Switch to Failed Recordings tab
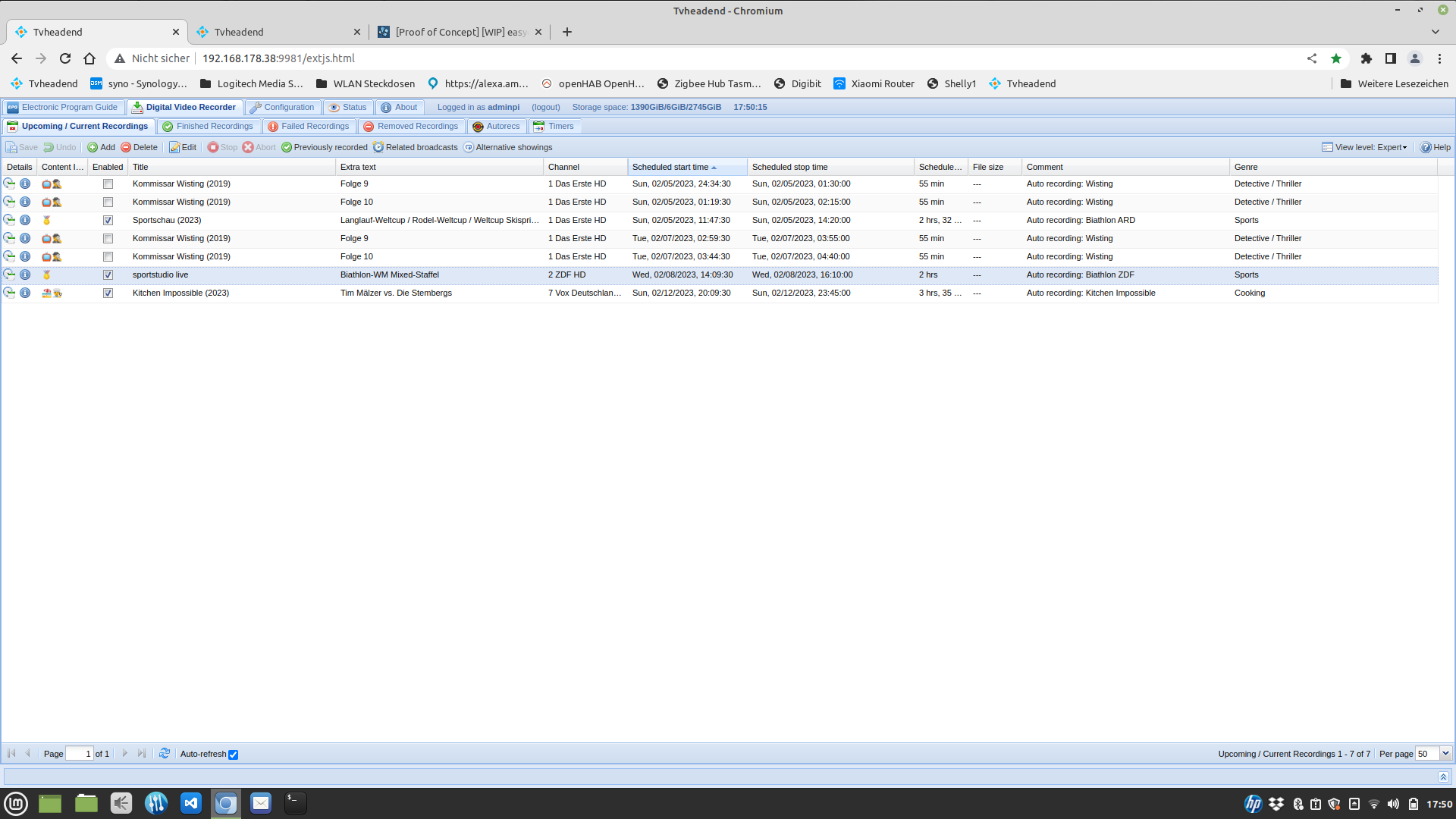Screen dimensions: 1456x819 [x=309, y=126]
